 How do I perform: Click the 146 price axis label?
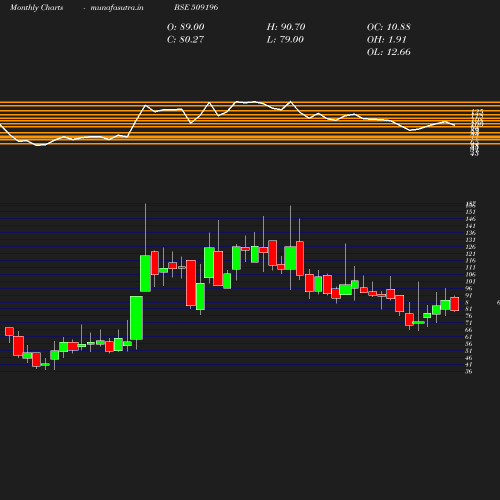click(470, 219)
